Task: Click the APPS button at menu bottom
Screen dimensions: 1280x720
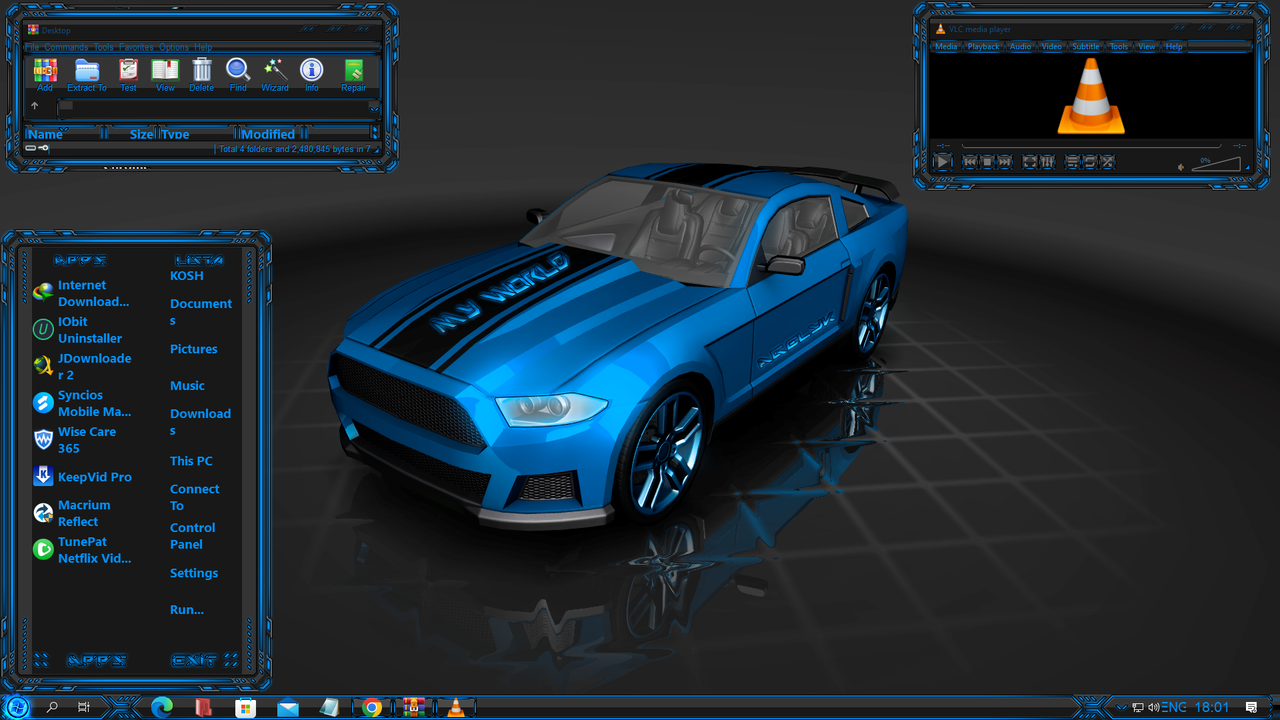Action: coord(96,660)
